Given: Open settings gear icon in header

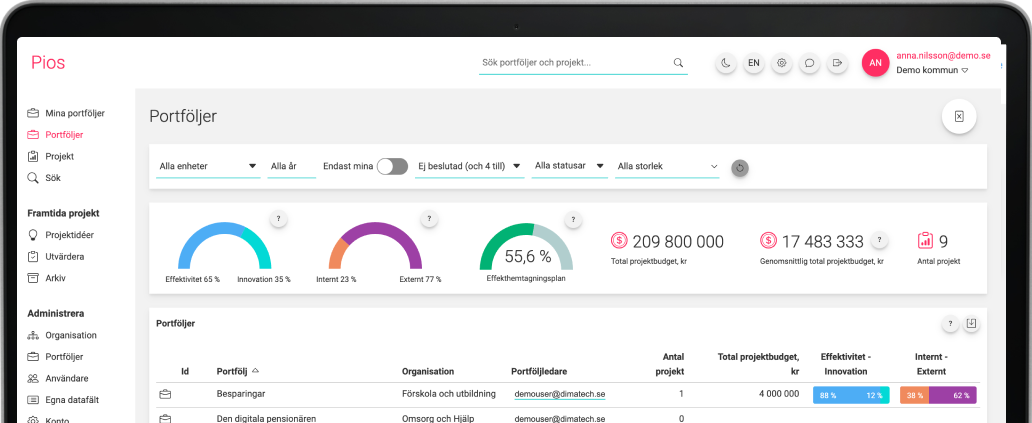Looking at the screenshot, I should tap(782, 63).
